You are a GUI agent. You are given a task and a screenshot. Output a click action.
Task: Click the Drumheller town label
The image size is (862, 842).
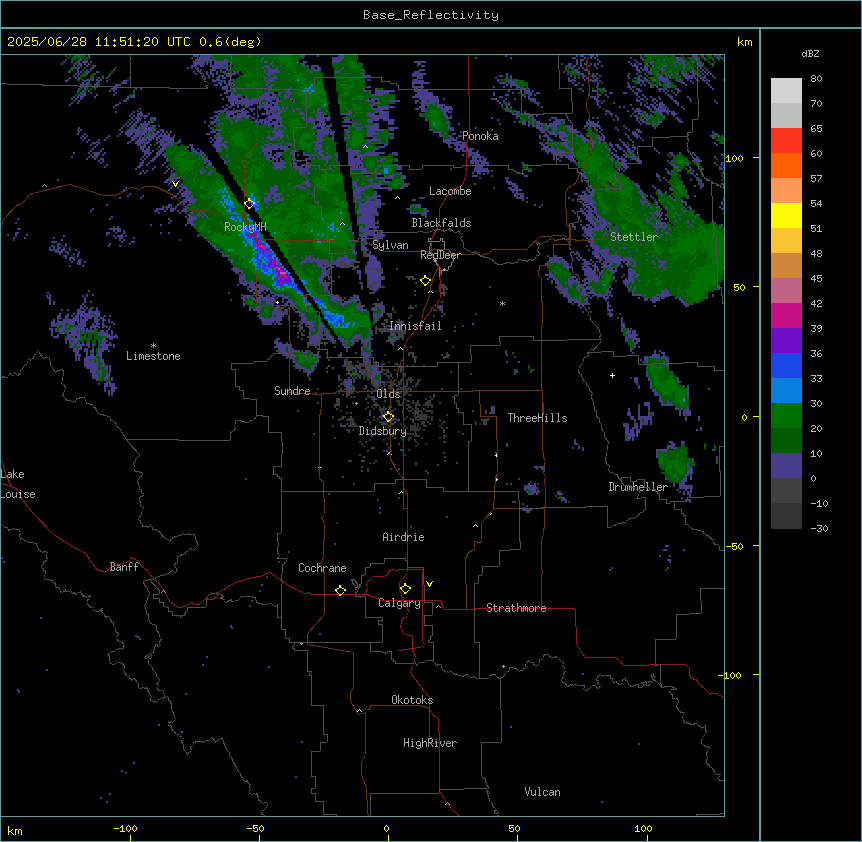pos(638,487)
